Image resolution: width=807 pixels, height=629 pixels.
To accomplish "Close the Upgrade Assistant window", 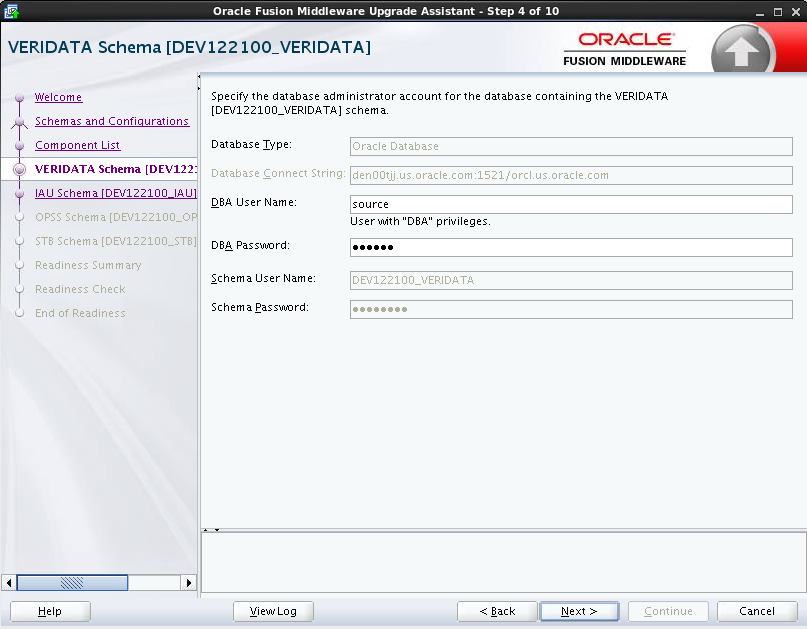I will pyautogui.click(x=796, y=12).
